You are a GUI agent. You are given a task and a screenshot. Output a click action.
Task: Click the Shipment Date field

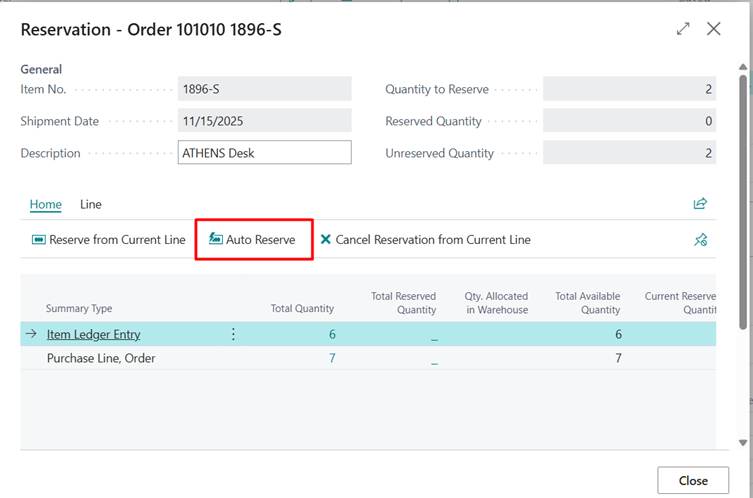click(264, 121)
